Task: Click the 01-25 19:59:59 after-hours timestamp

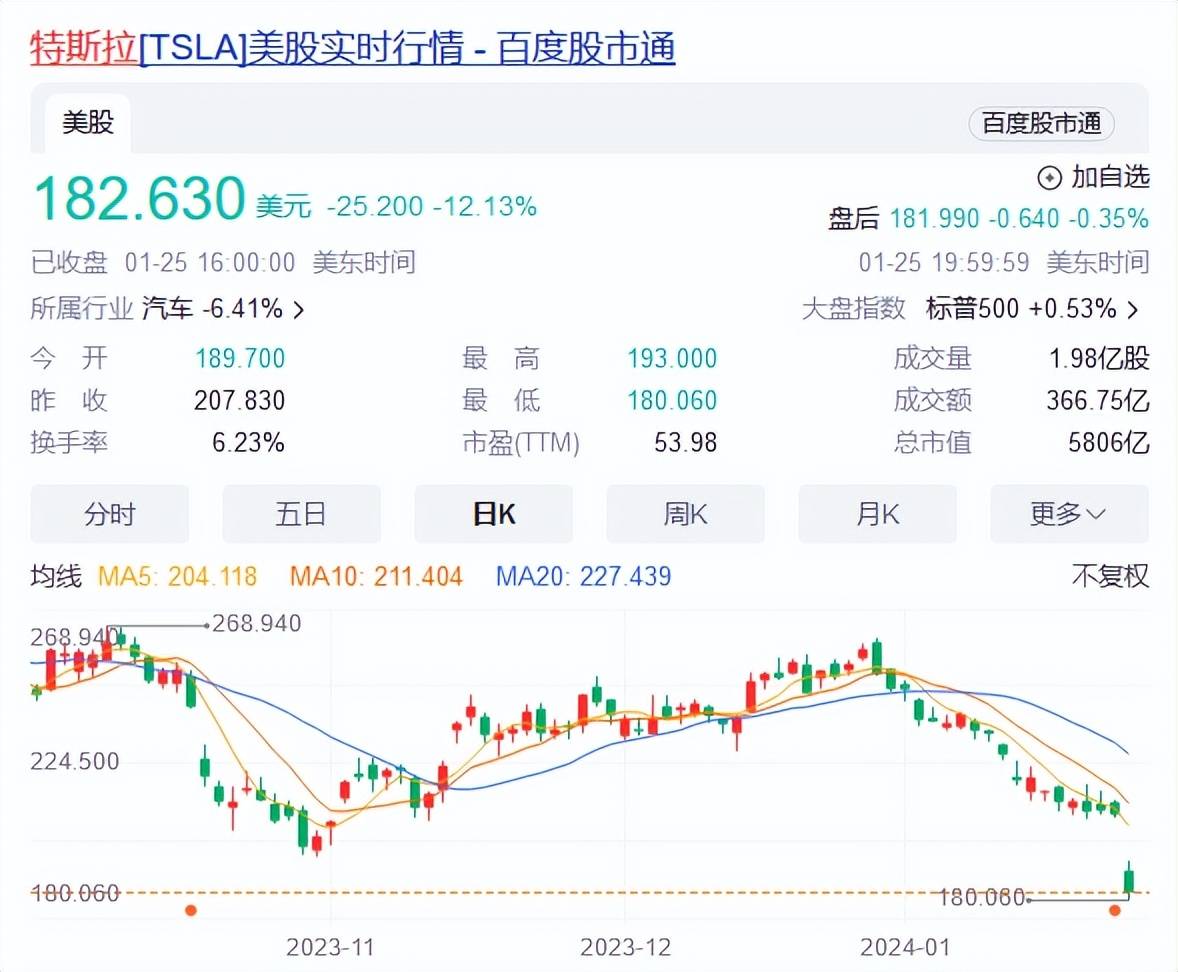Action: [x=944, y=263]
